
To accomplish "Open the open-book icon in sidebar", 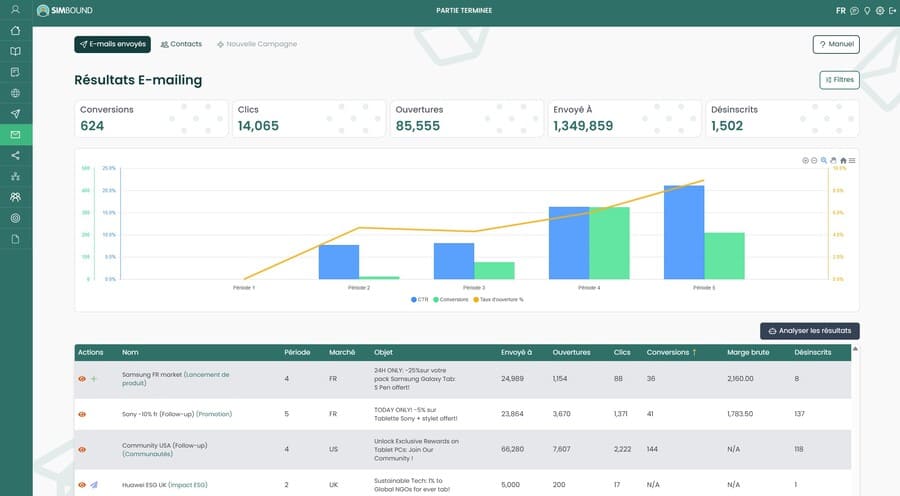I will pos(15,51).
